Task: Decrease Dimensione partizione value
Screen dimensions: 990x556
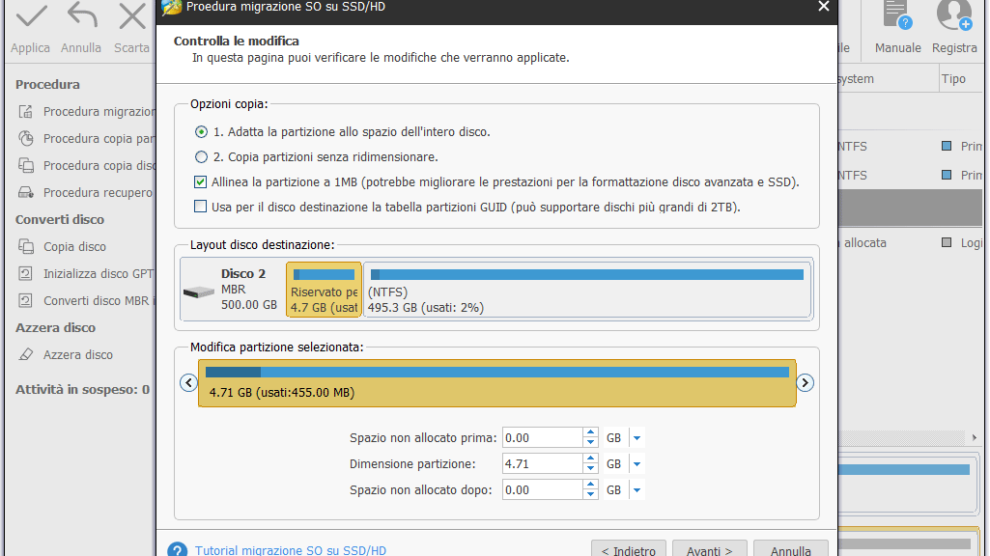Action: 590,468
